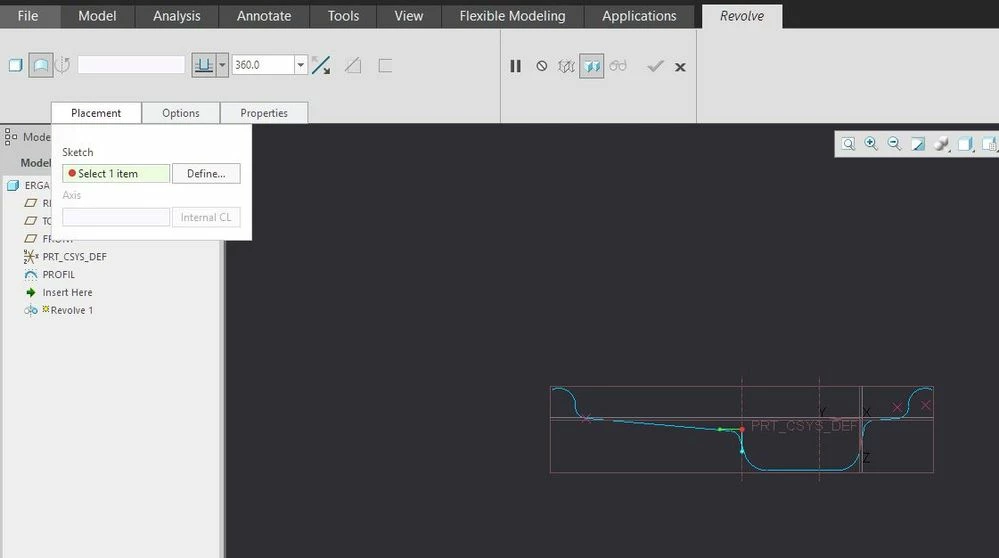Viewport: 999px width, 558px height.
Task: Toggle unattached preview mode icon
Action: click(x=566, y=66)
